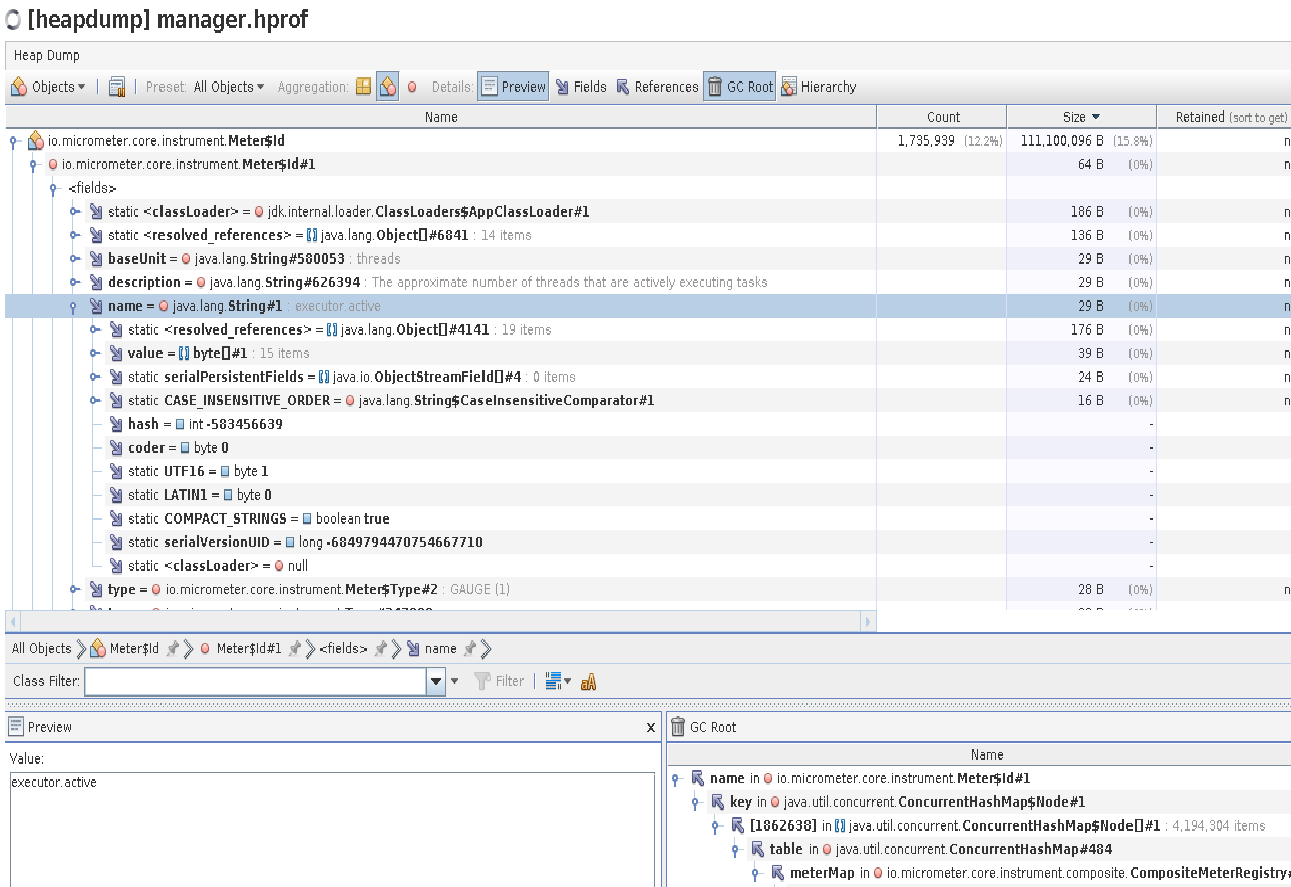This screenshot has width=1291, height=887.
Task: Open the All Objects preset dropdown
Action: 229,87
